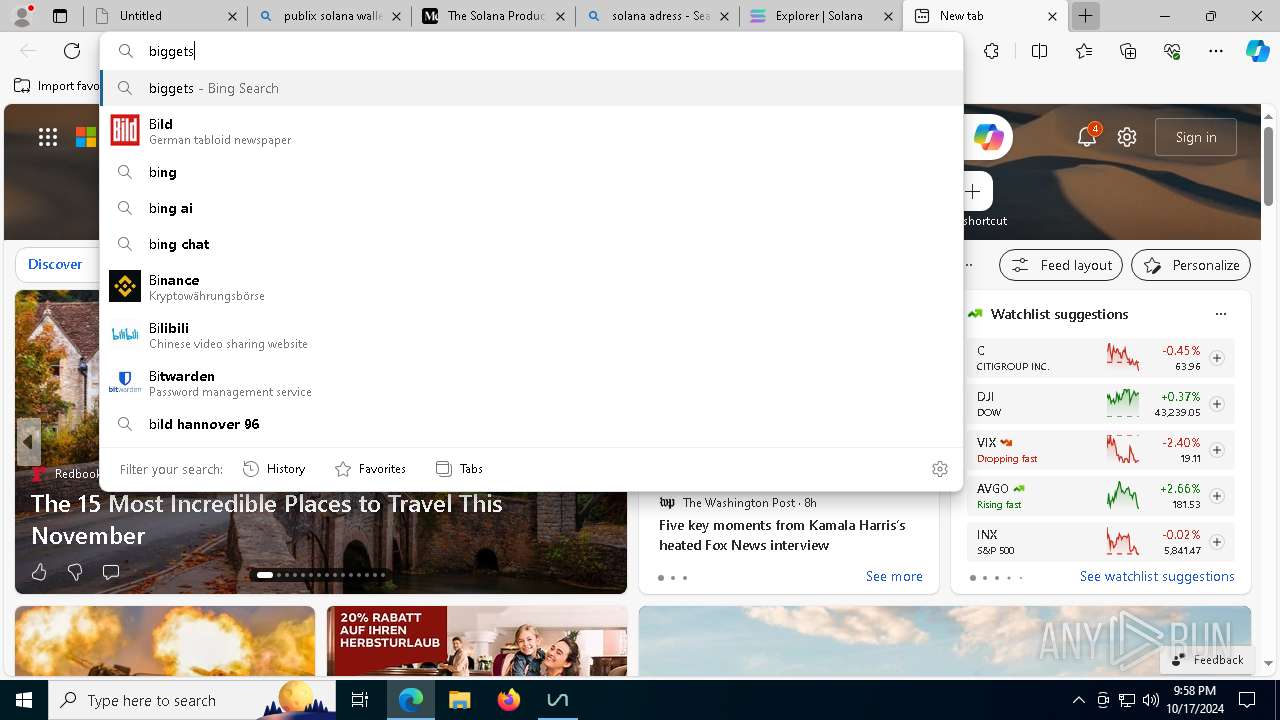Open Watchlist suggestions more options ellipsis
Image resolution: width=1280 pixels, height=720 pixels.
pos(1220,314)
